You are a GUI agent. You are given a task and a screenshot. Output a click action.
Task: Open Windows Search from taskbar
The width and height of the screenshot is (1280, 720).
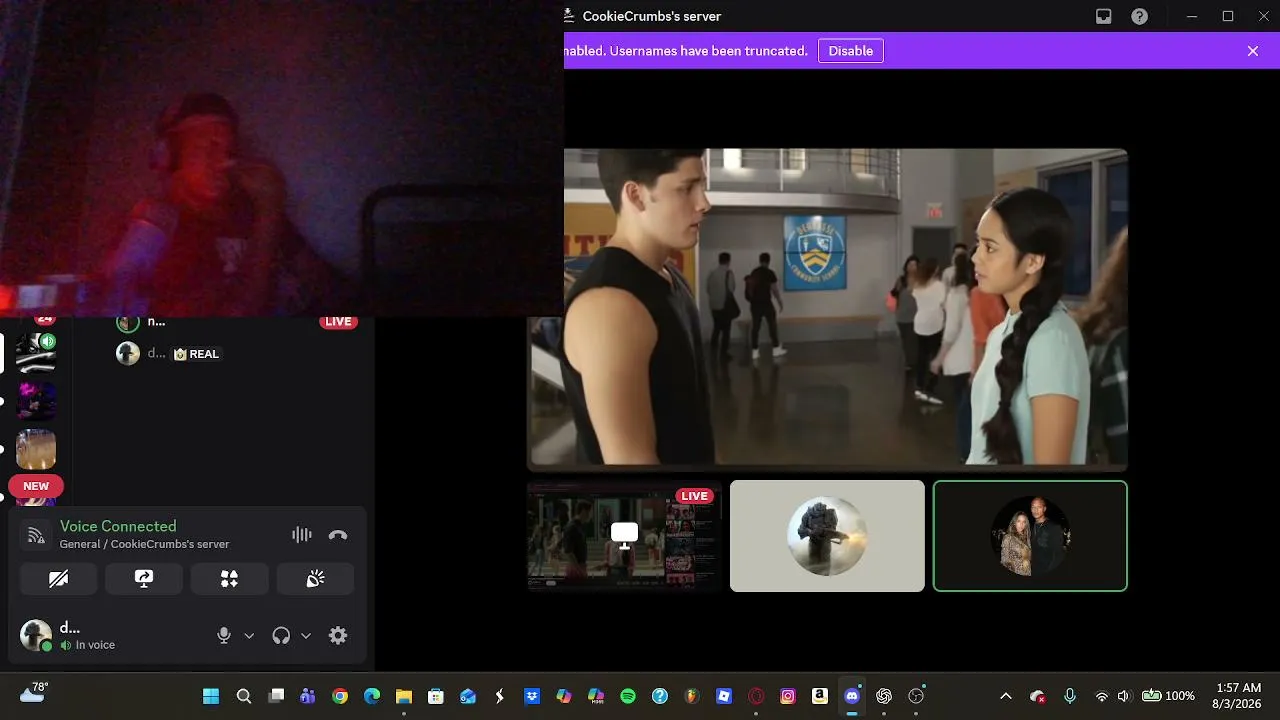[x=243, y=696]
